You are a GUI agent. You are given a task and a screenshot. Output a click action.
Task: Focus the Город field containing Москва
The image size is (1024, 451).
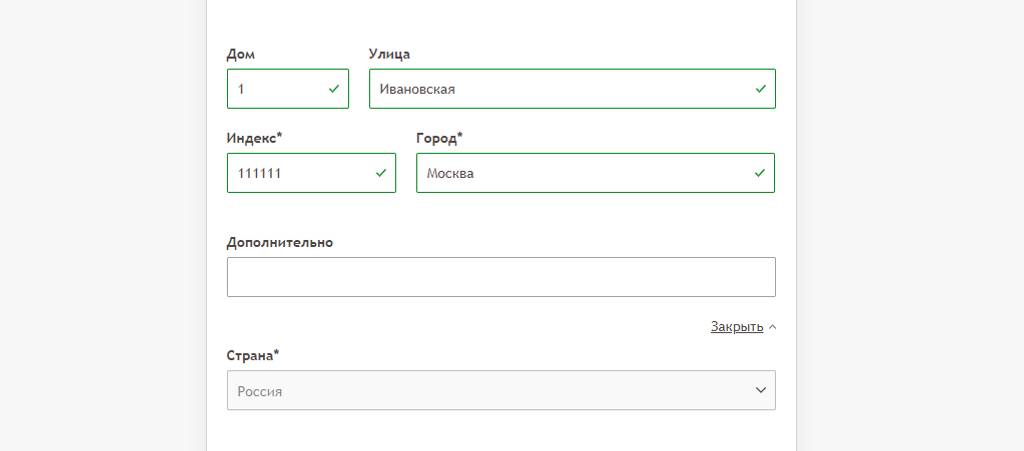pos(596,173)
